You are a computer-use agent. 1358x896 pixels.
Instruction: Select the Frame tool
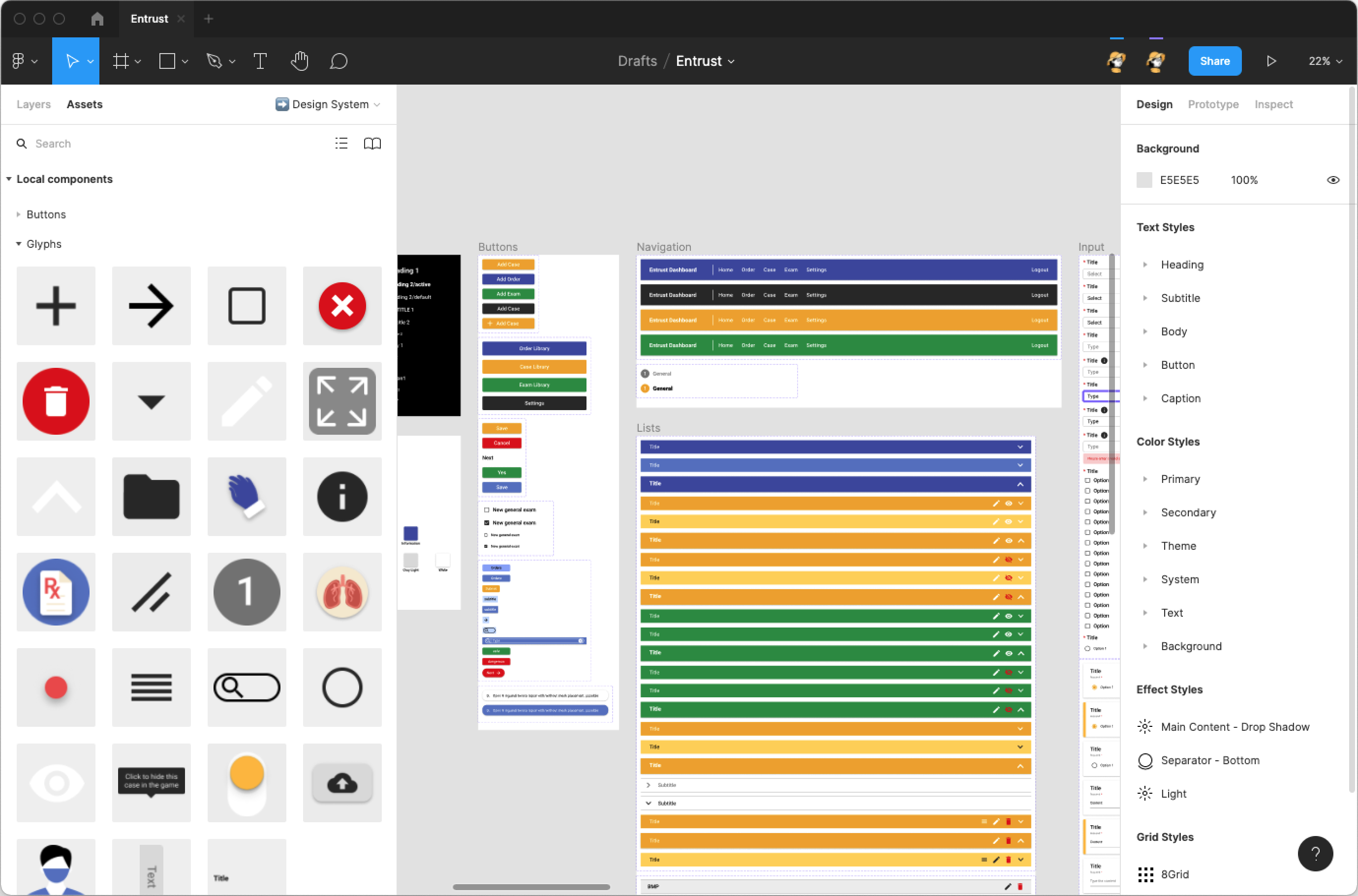click(121, 60)
